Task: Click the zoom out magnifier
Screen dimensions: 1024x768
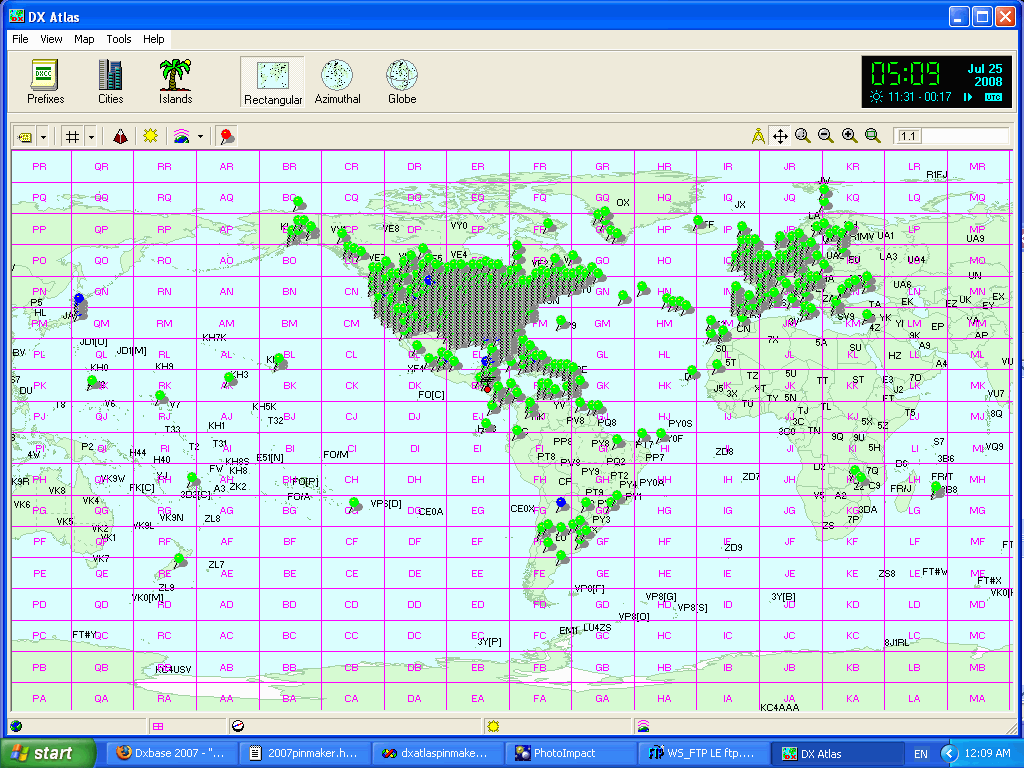Action: coord(826,136)
